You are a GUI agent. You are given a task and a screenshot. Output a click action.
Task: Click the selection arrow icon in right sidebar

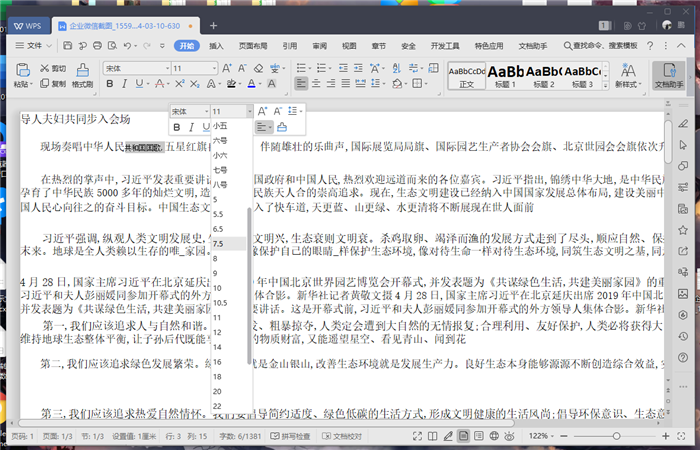pos(683,145)
